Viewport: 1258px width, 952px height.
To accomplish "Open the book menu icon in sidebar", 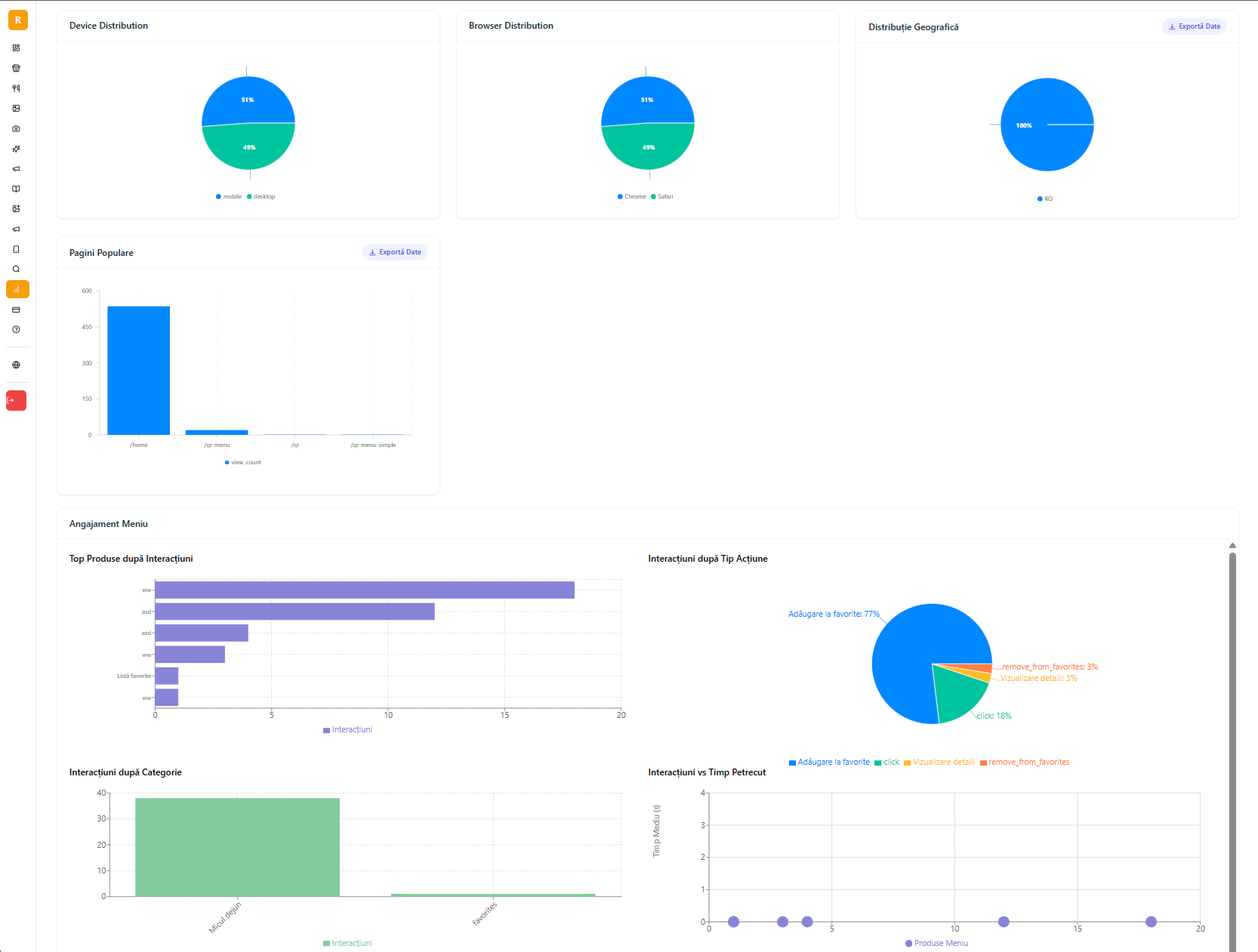I will [x=16, y=189].
